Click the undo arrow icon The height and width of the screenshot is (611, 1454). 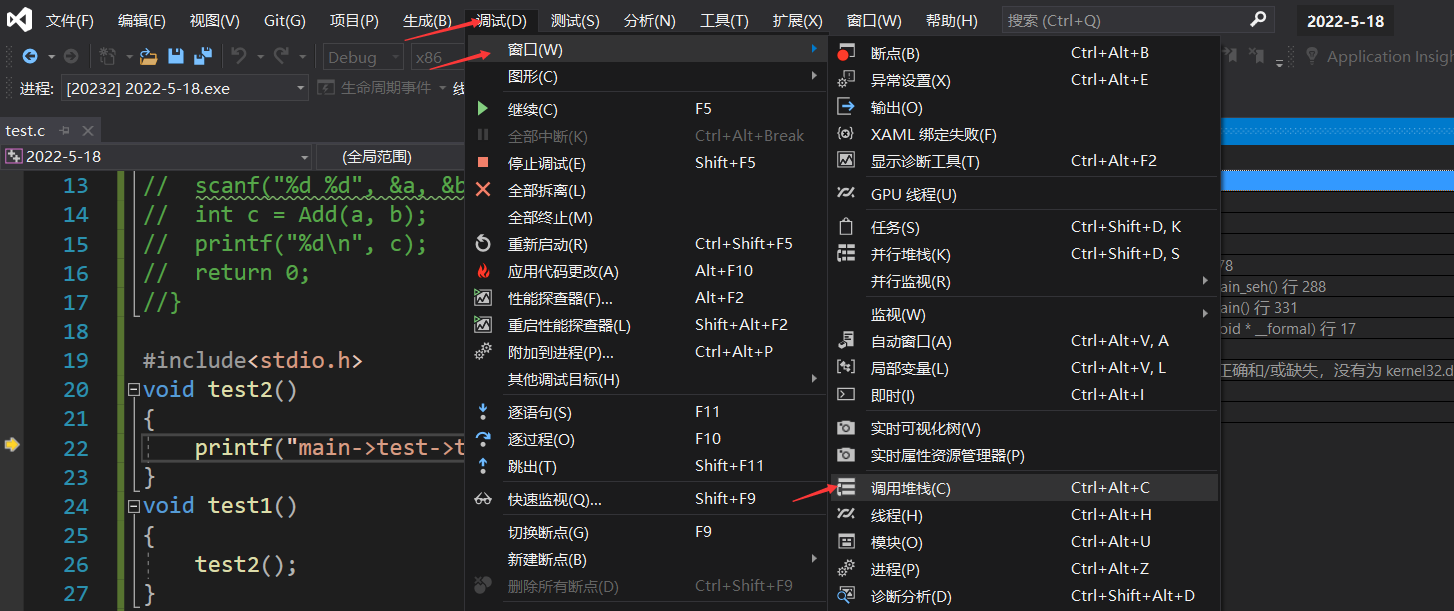coord(238,57)
